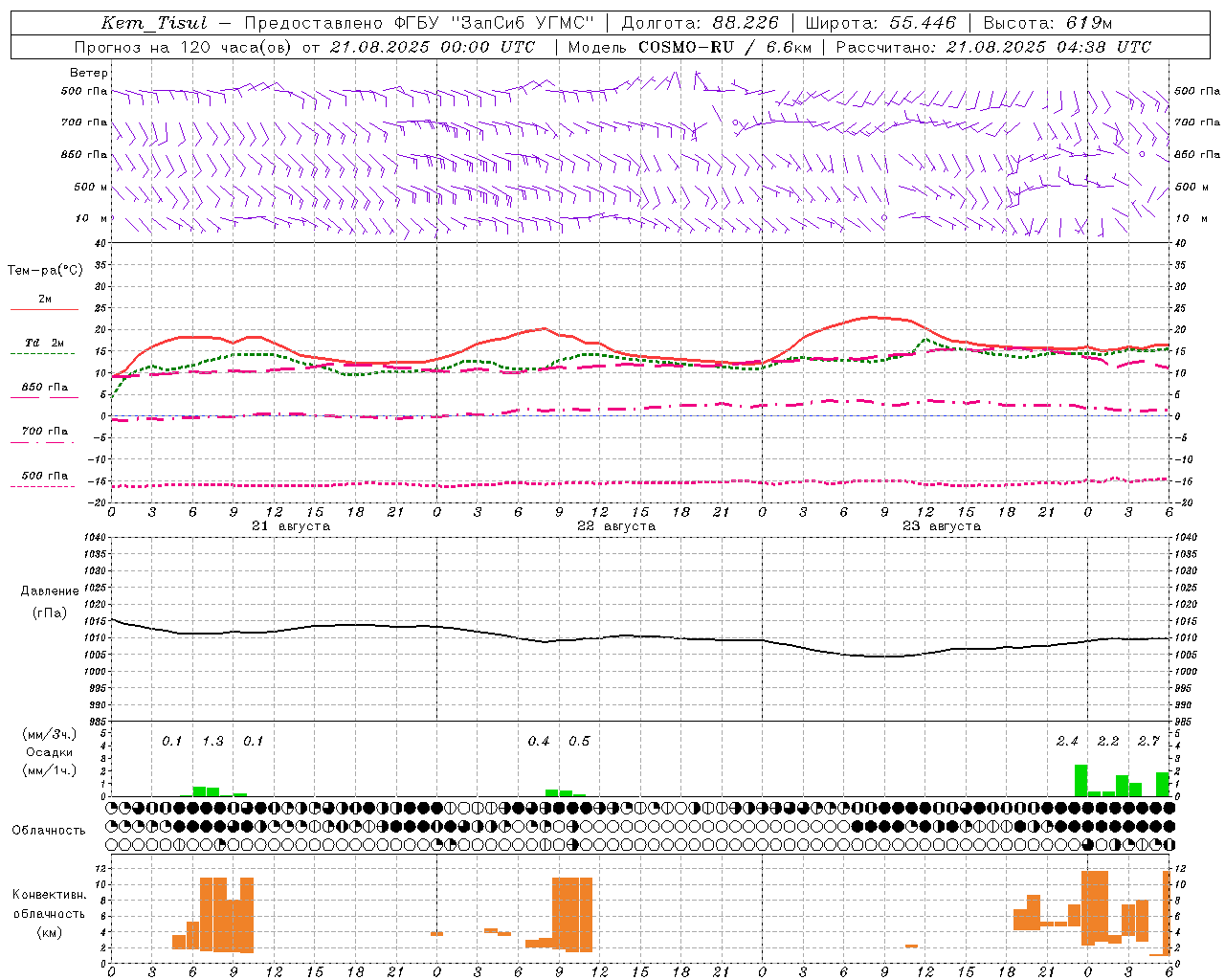Viewport: 1225px width, 980px height.
Task: Click the '850 гПа' entry in temperature legend
Action: click(45, 388)
